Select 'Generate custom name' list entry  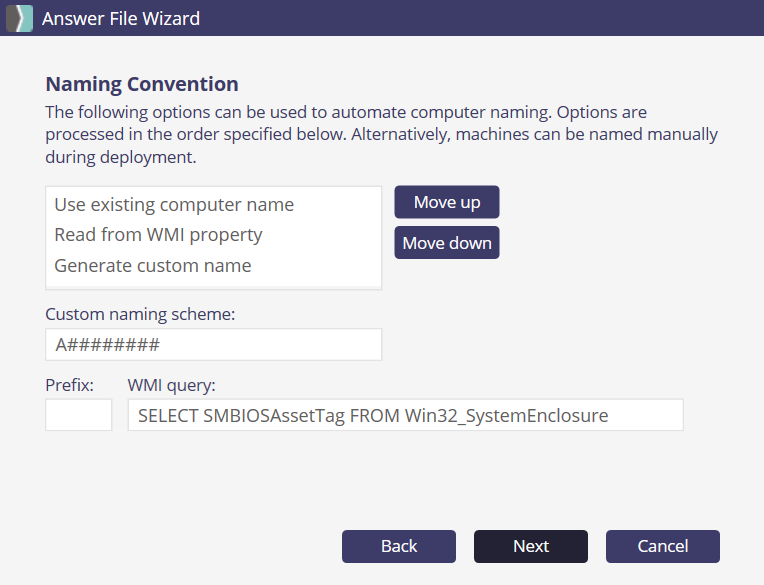tap(153, 266)
